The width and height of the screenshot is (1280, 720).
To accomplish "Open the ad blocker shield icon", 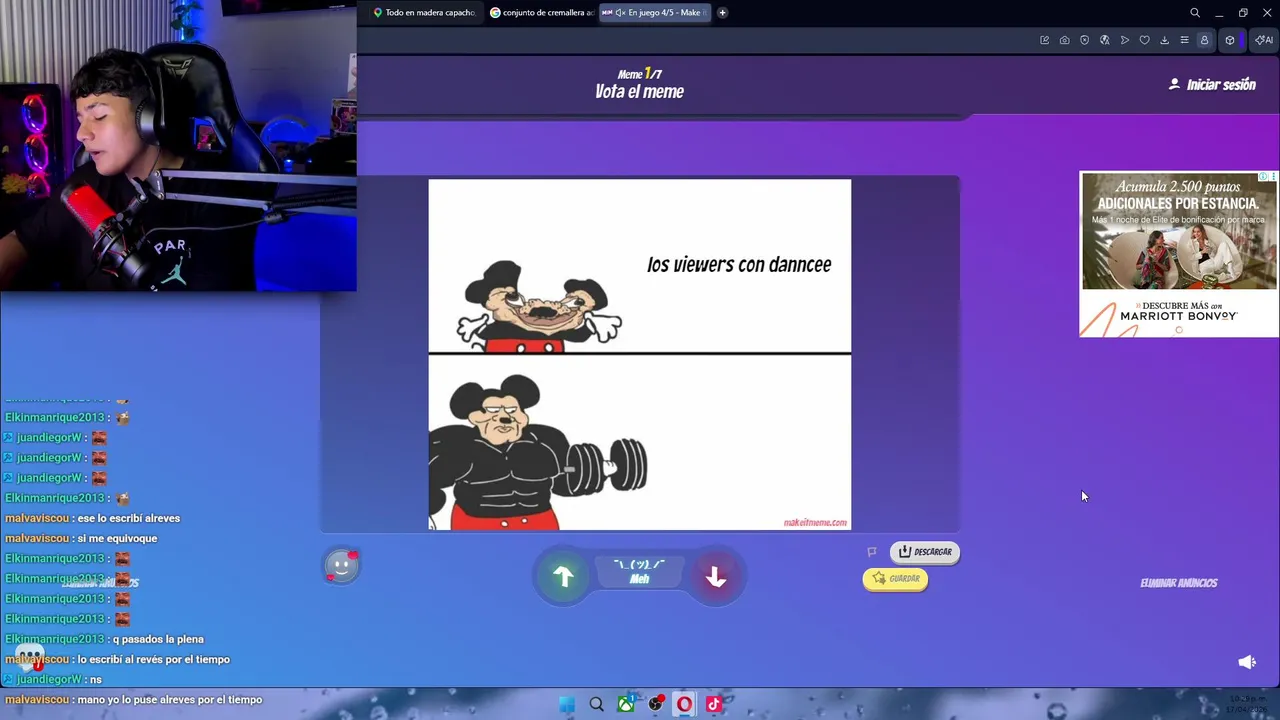I will (1084, 40).
